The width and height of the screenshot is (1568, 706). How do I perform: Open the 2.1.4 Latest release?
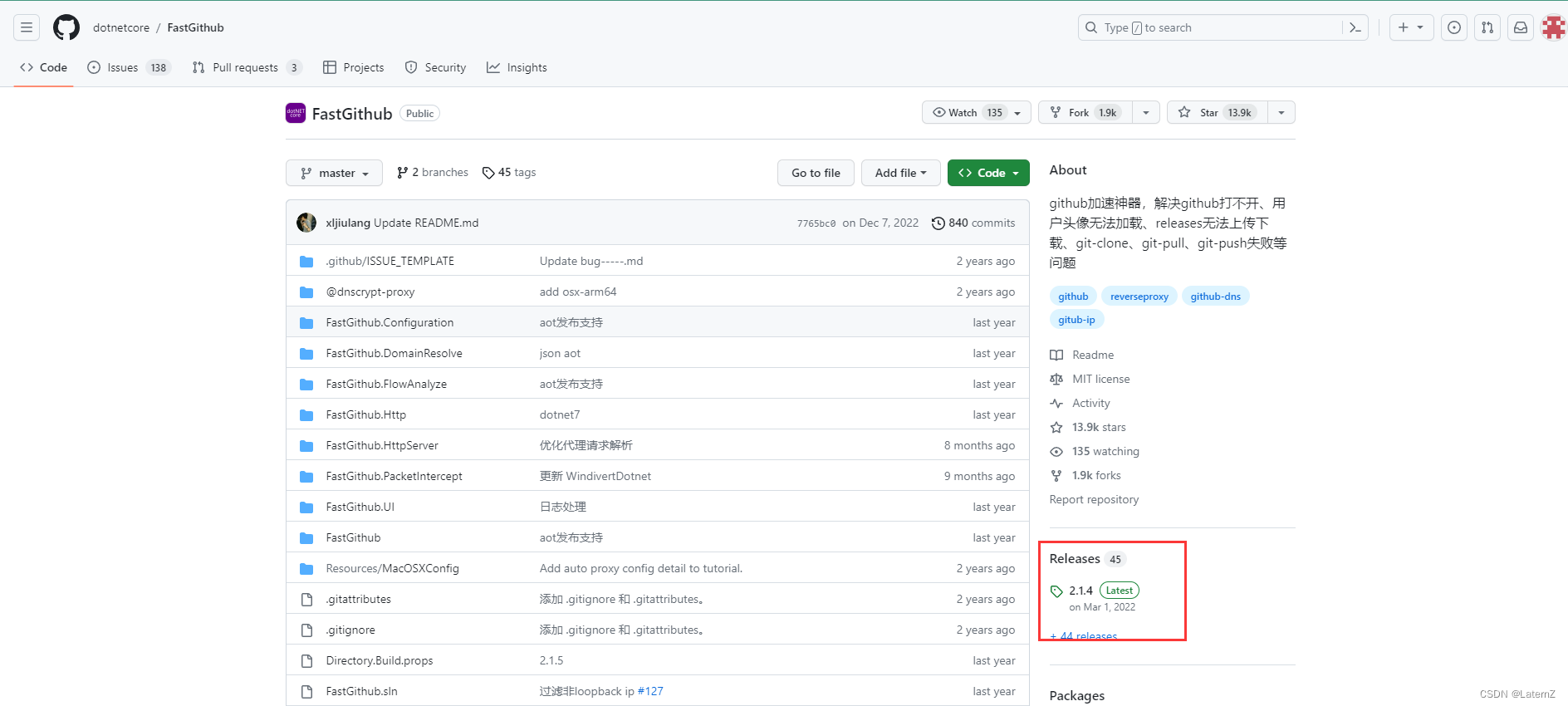coord(1095,597)
